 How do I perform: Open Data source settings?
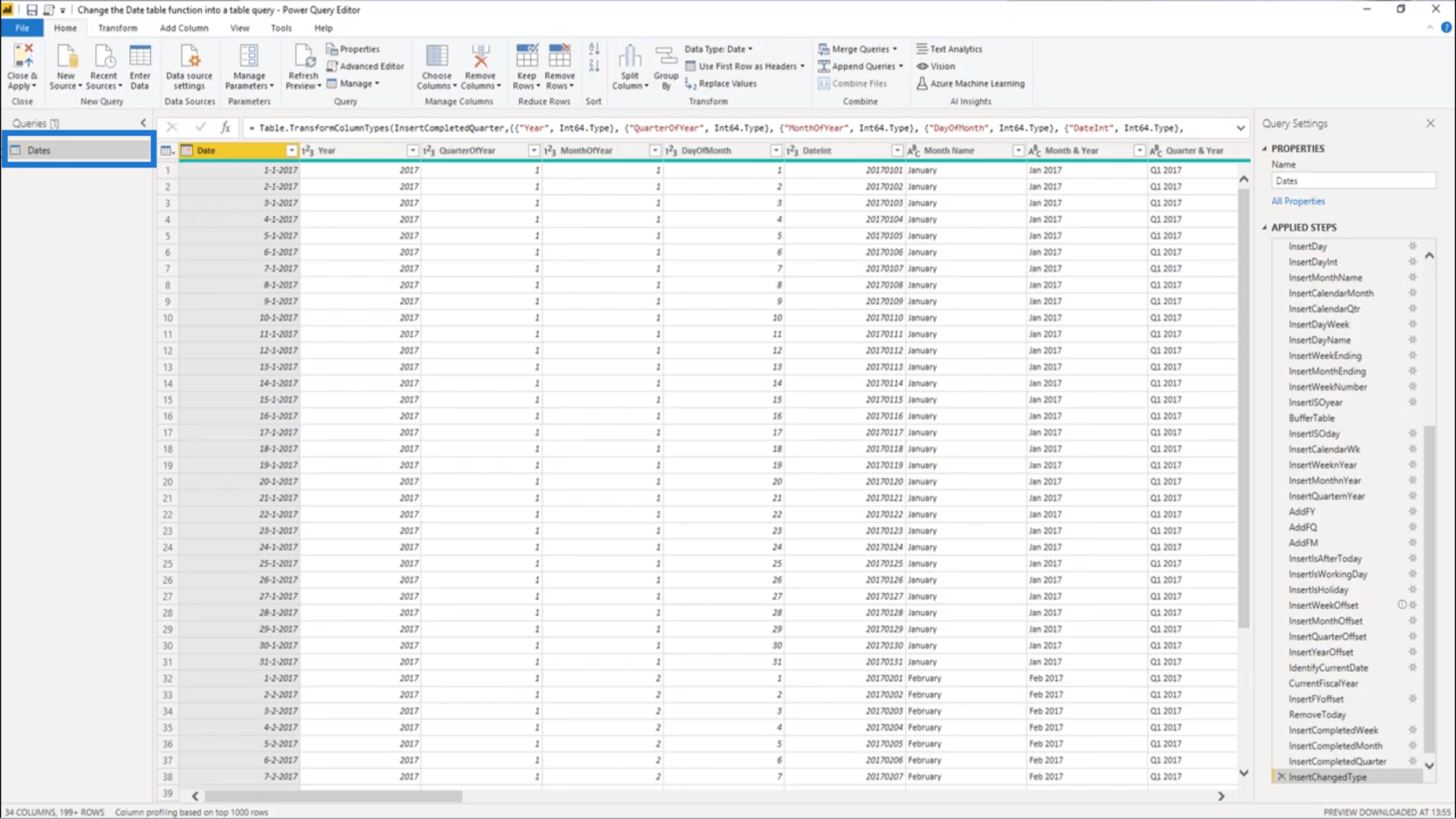point(189,67)
